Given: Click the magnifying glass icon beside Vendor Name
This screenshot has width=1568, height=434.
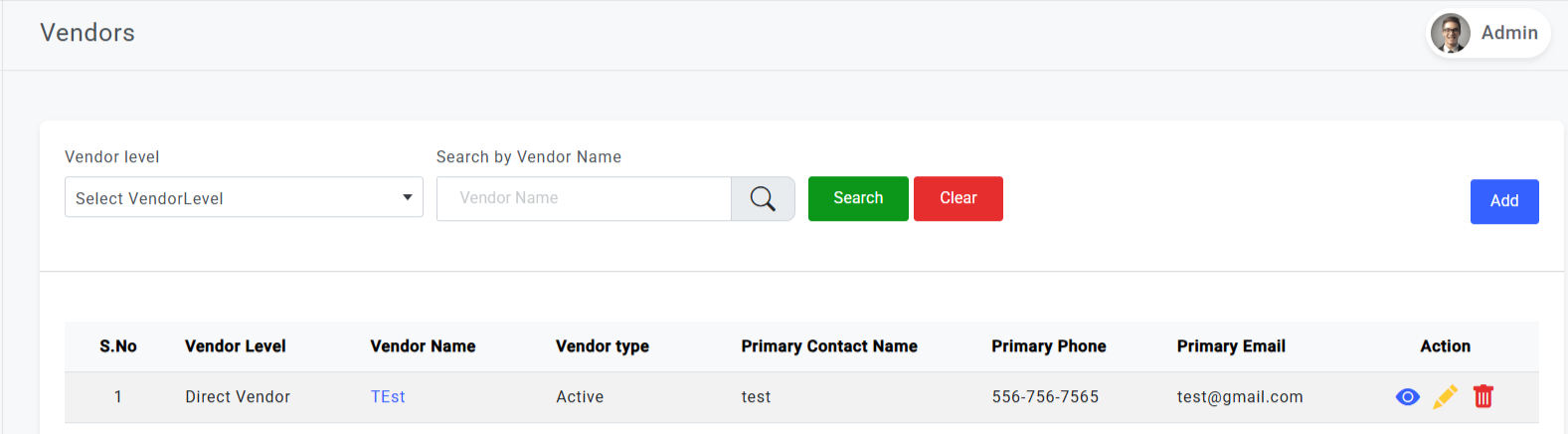Looking at the screenshot, I should coord(763,199).
